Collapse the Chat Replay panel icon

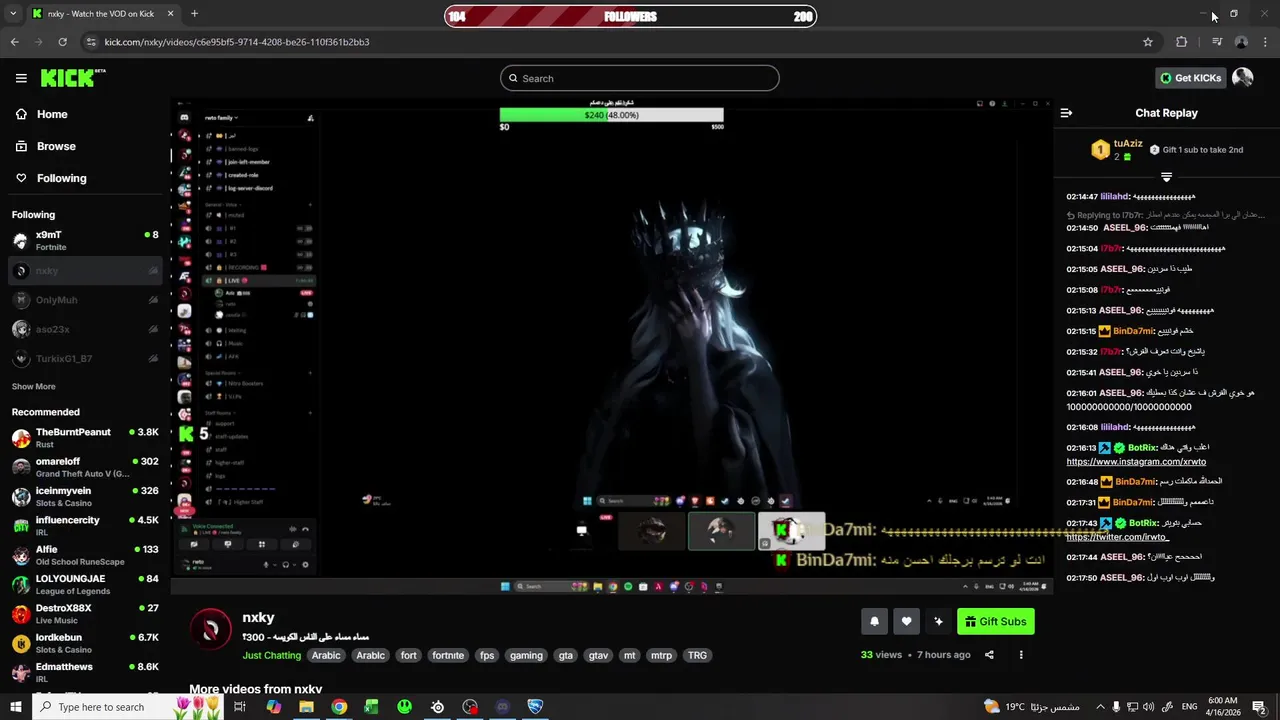pos(1066,113)
